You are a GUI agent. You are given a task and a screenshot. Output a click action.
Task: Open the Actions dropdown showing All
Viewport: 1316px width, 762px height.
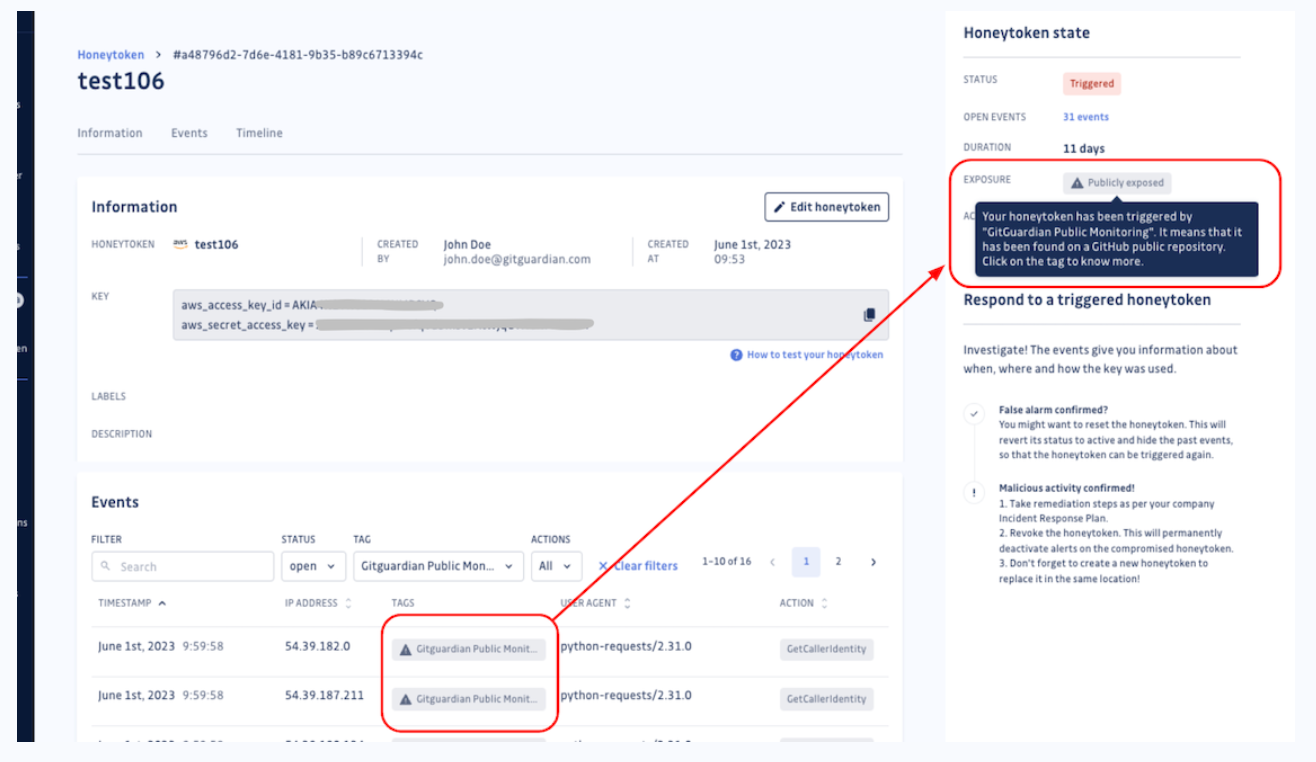click(x=556, y=566)
